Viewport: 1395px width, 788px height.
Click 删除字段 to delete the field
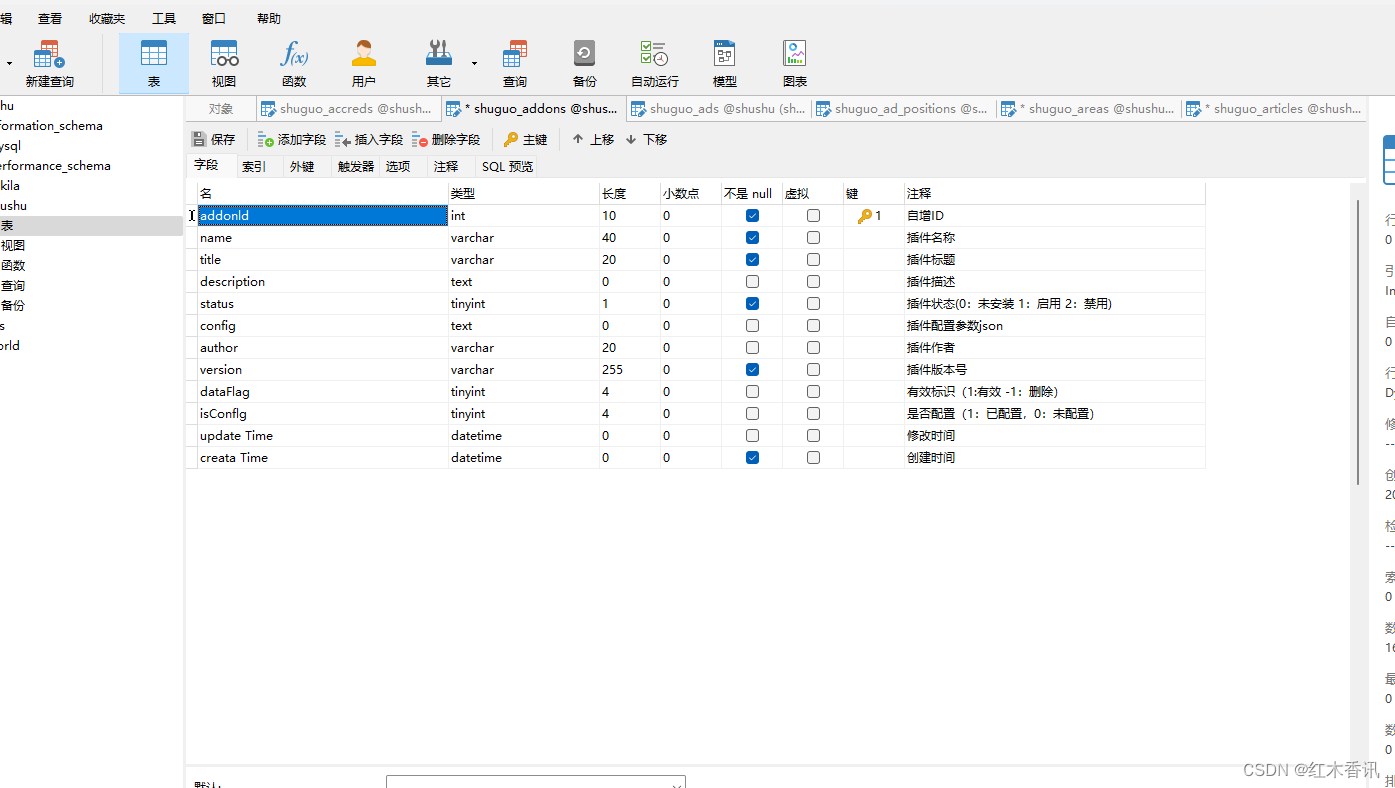pos(446,140)
